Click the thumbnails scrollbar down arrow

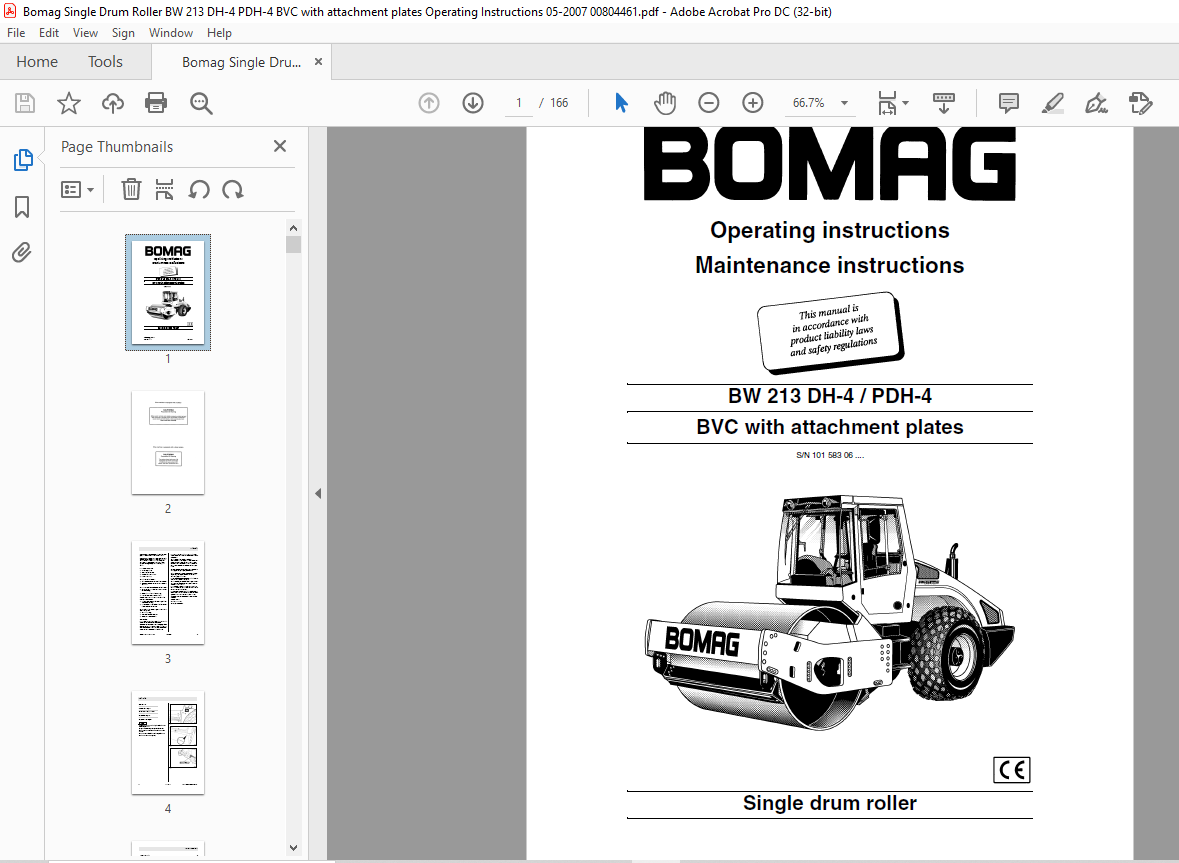click(x=293, y=848)
